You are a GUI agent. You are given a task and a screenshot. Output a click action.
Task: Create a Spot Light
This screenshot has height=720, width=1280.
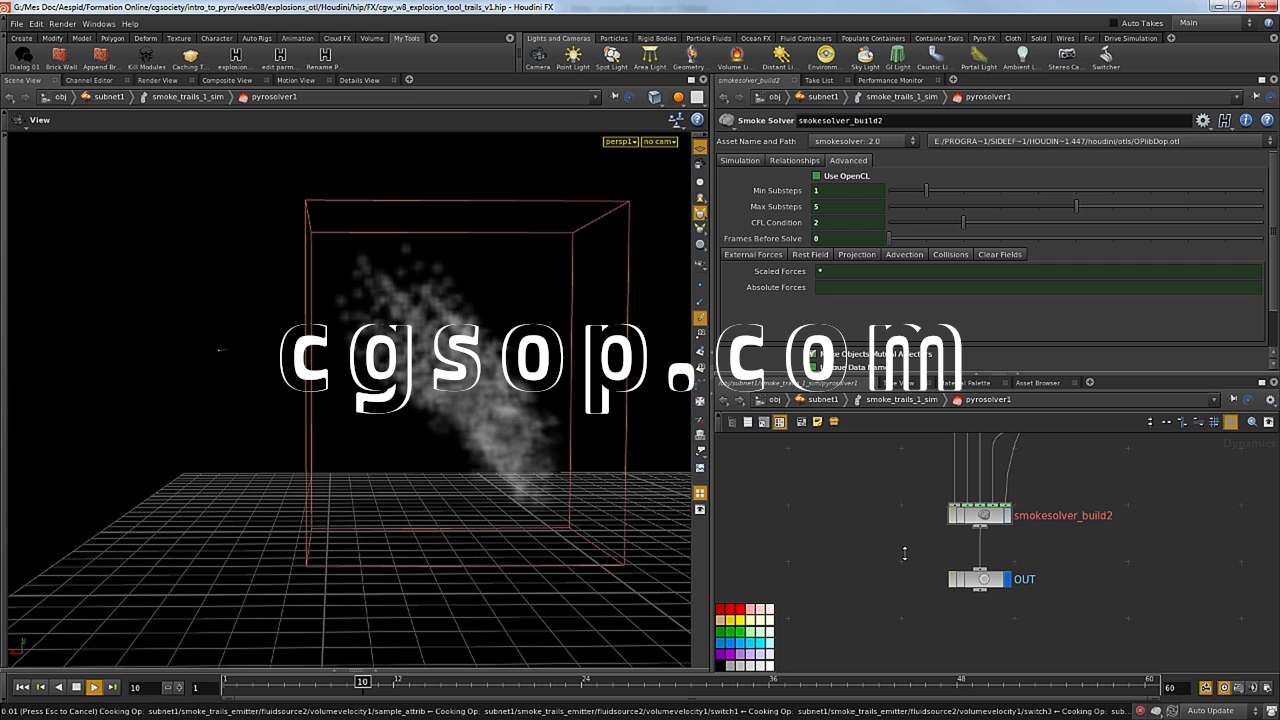[x=612, y=58]
